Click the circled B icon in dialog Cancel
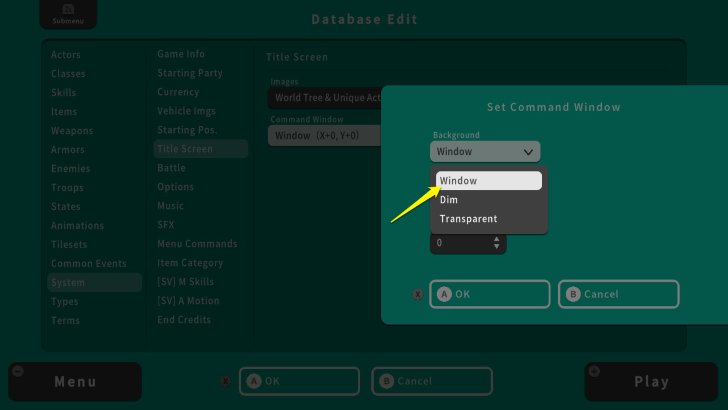This screenshot has height=410, width=728. tap(573, 295)
